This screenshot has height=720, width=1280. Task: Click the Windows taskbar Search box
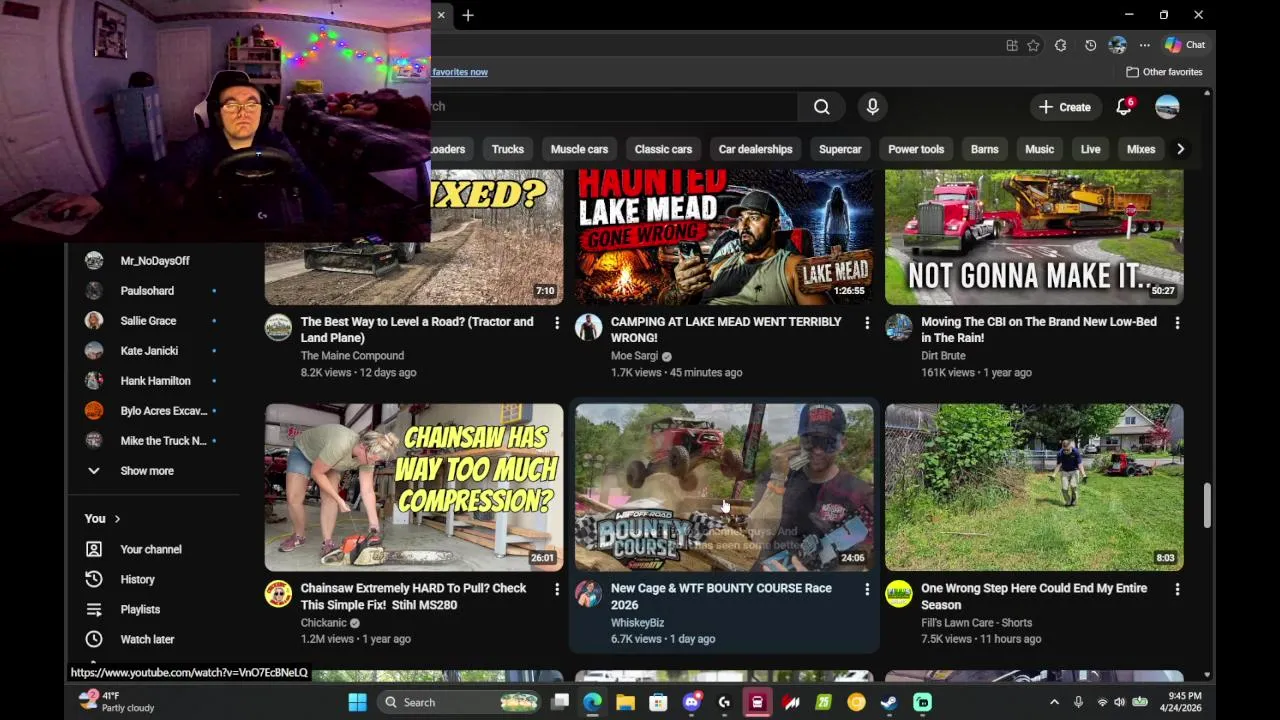pos(458,702)
